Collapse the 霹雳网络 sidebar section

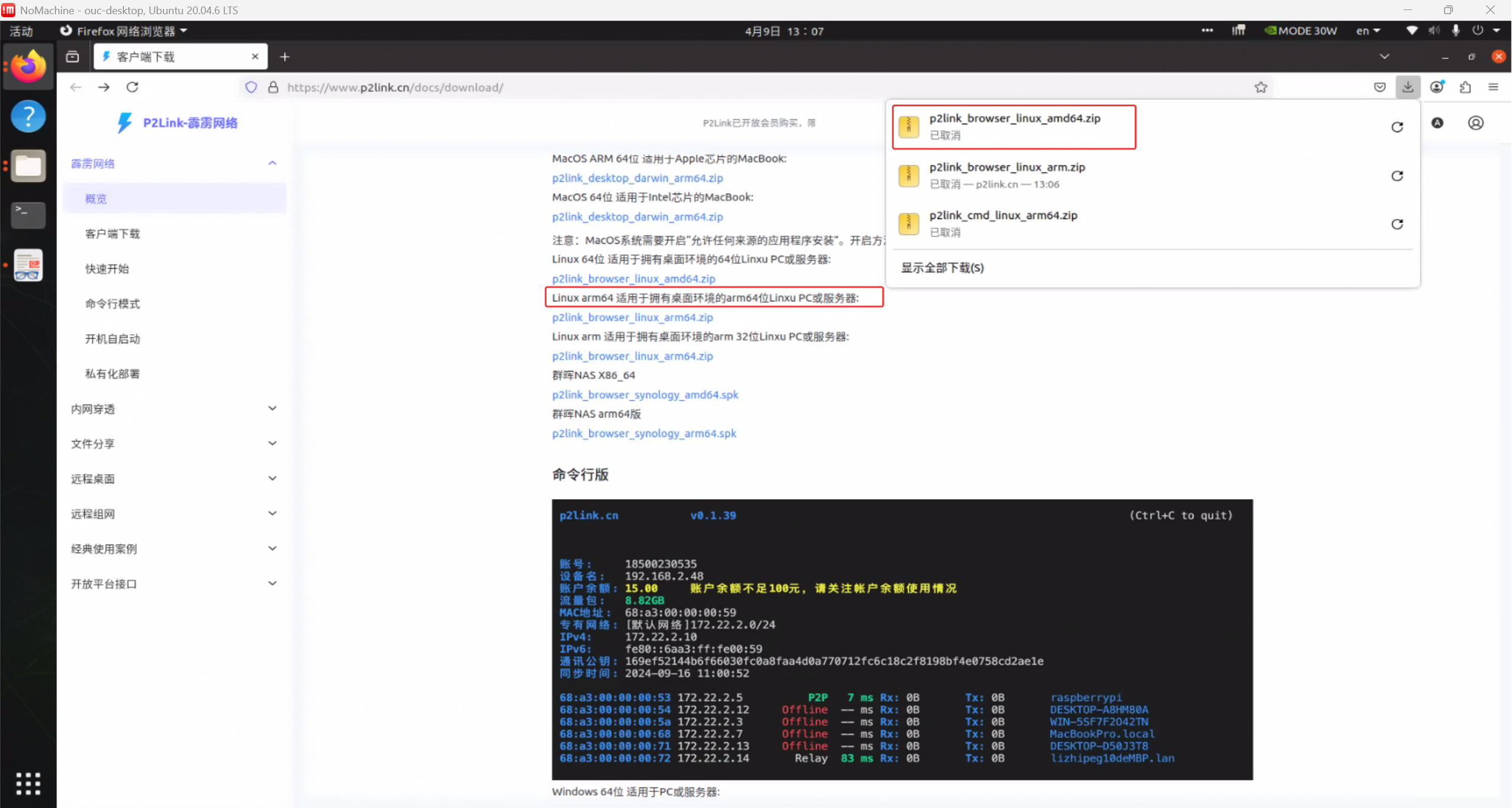tap(272, 164)
